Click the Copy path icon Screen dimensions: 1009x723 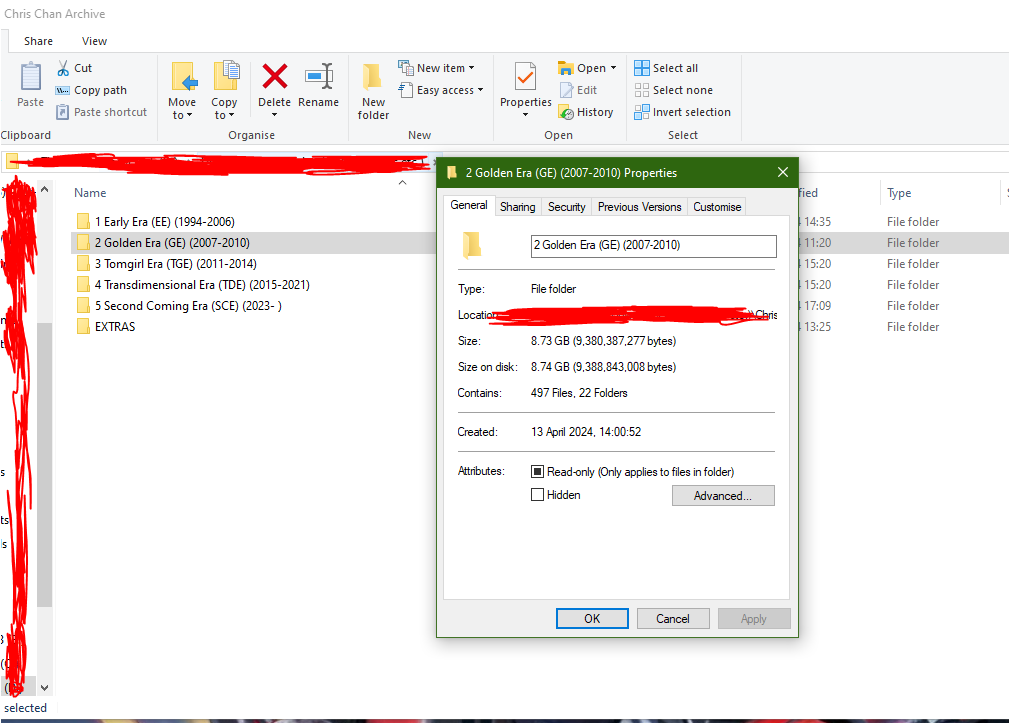tap(62, 90)
